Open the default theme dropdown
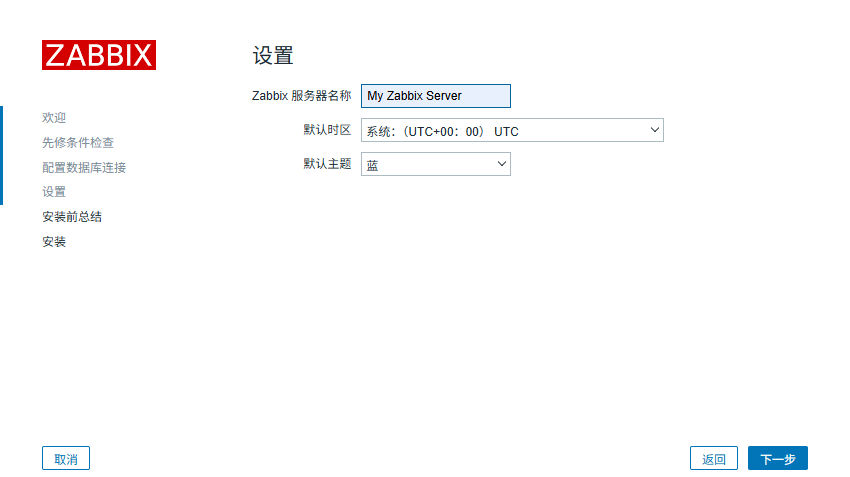 (x=436, y=164)
